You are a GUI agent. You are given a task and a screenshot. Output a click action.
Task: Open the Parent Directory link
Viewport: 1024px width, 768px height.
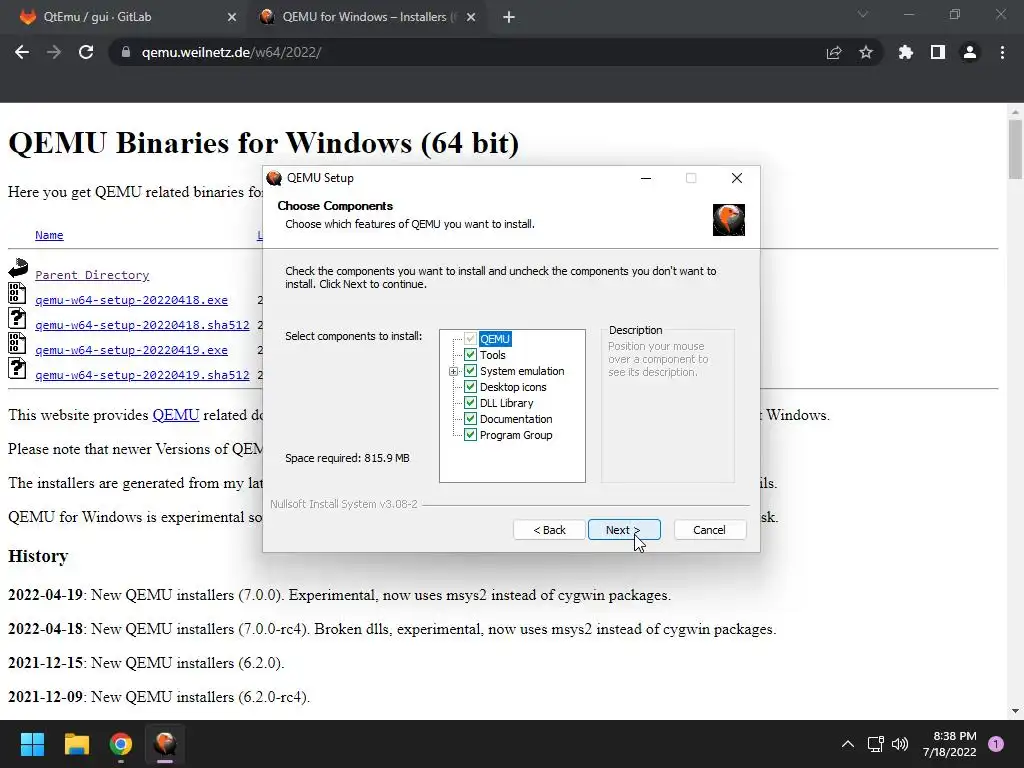tap(92, 275)
